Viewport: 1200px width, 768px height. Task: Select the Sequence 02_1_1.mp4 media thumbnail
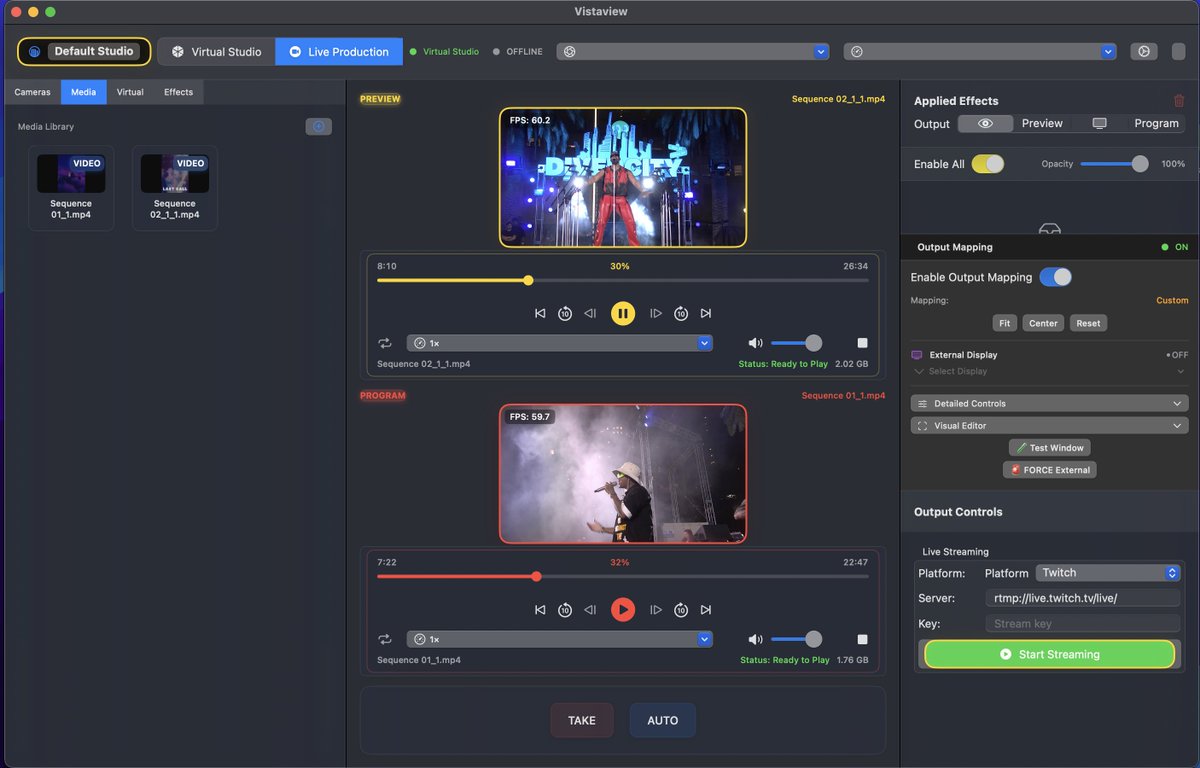pyautogui.click(x=175, y=188)
